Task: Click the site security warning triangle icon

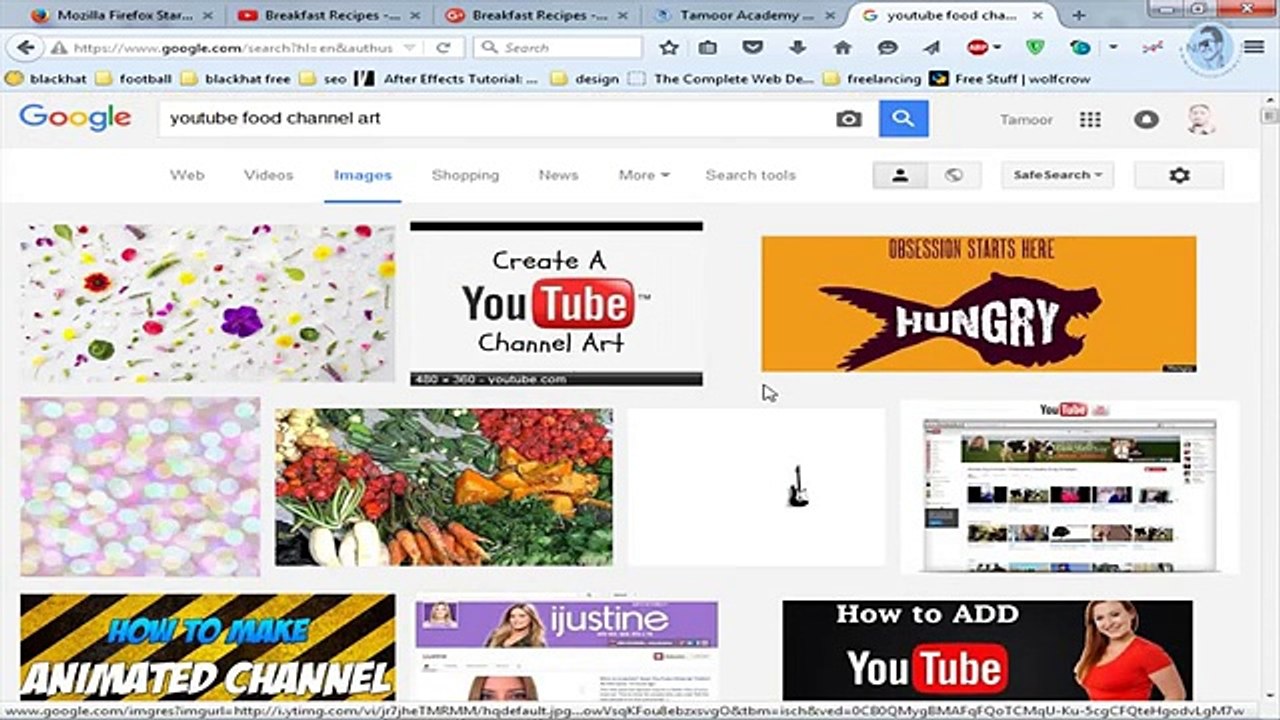Action: coord(59,48)
